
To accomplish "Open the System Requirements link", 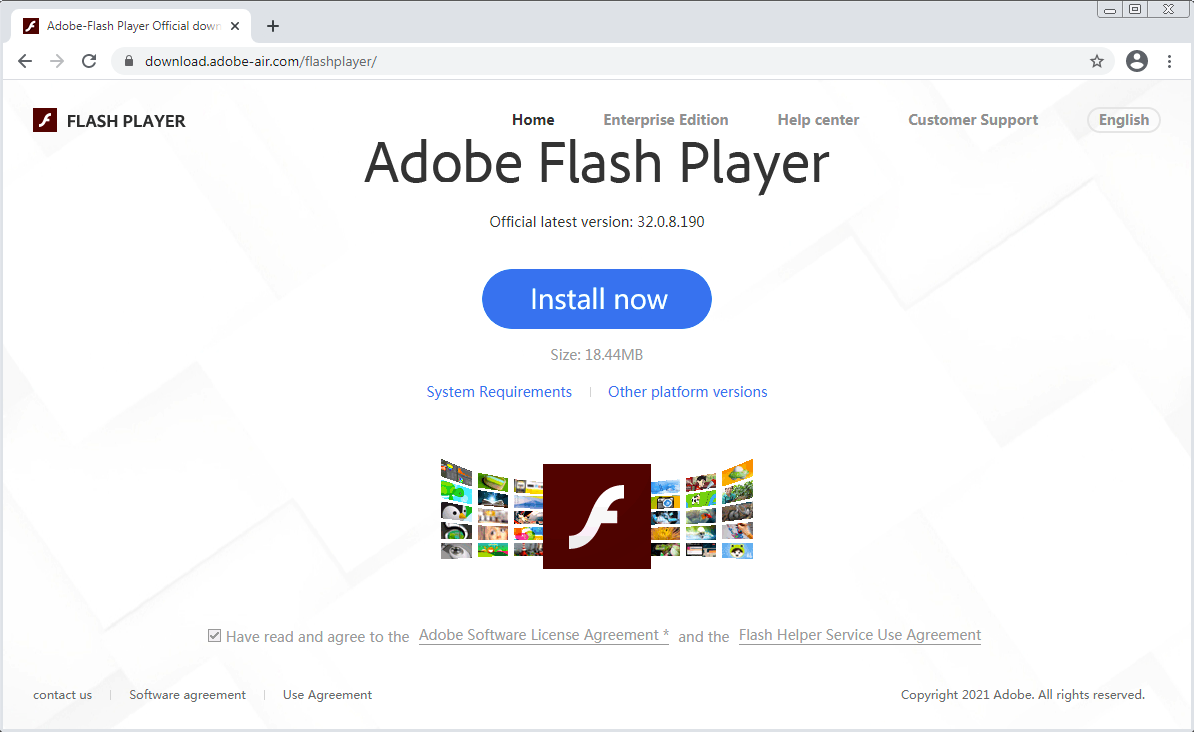I will click(499, 392).
